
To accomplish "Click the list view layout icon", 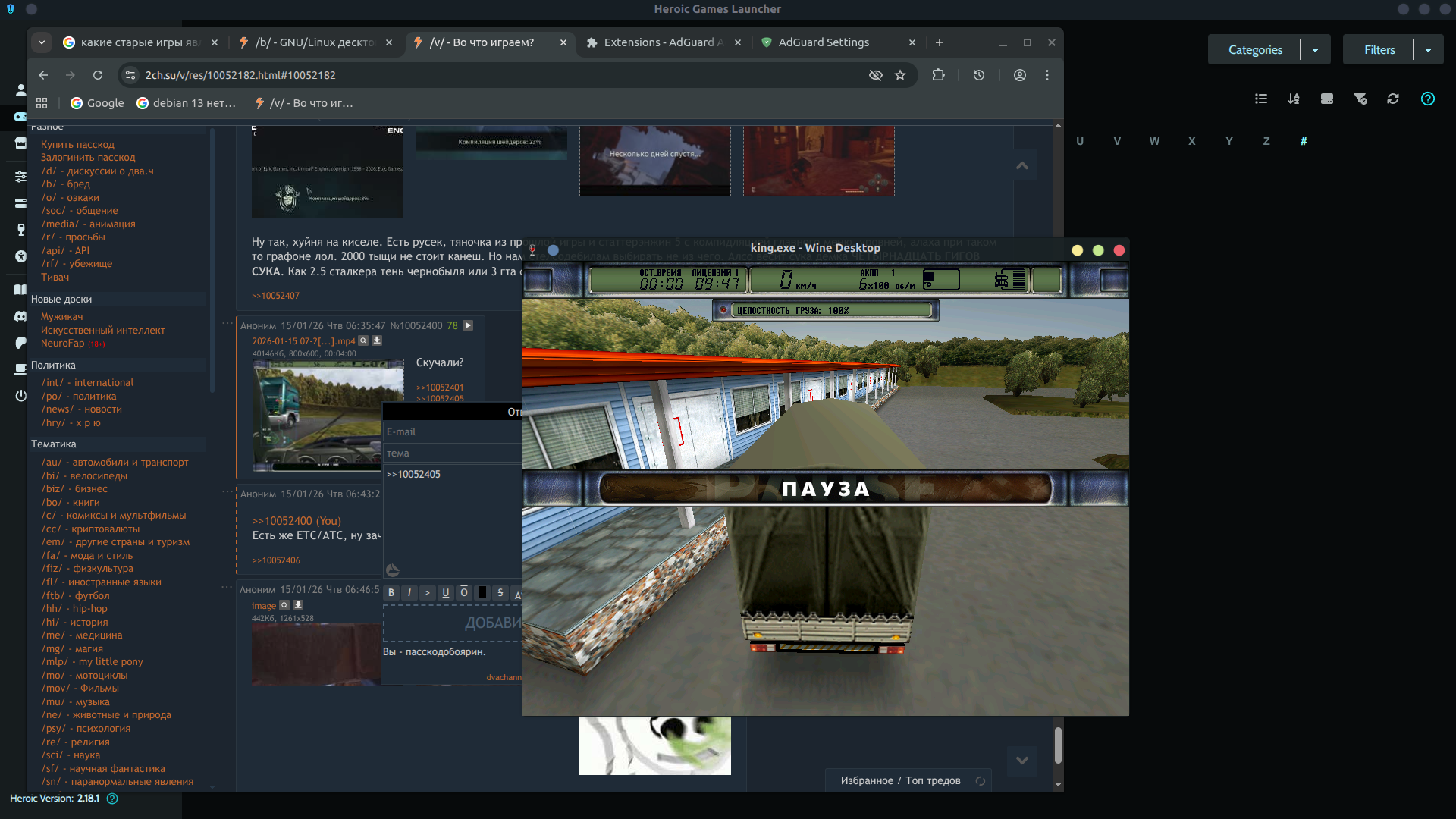I will [1261, 99].
